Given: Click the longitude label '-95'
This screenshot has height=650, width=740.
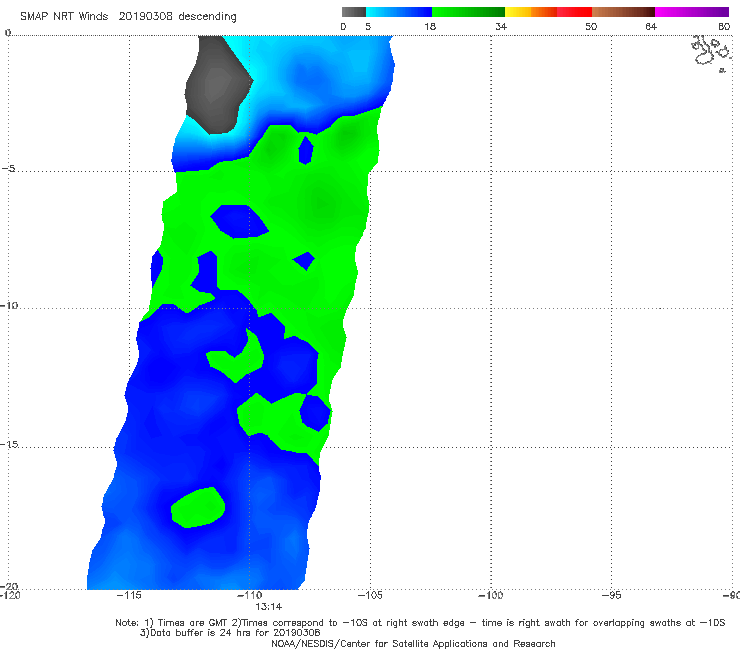Looking at the screenshot, I should click(611, 595).
